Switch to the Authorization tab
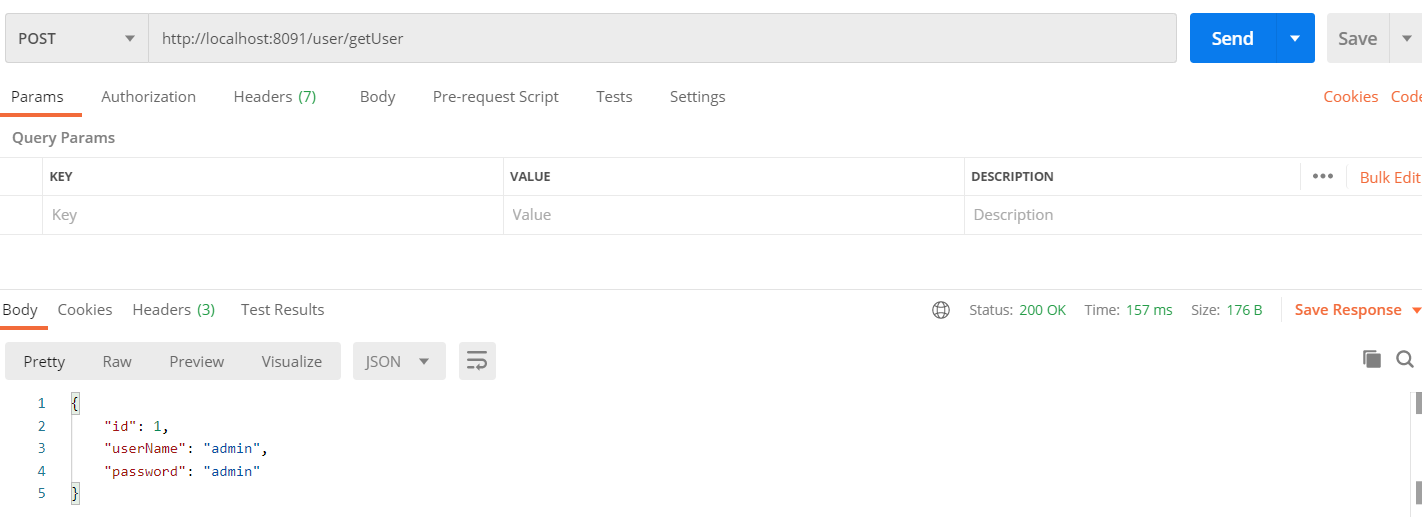The height and width of the screenshot is (517, 1422). [148, 97]
